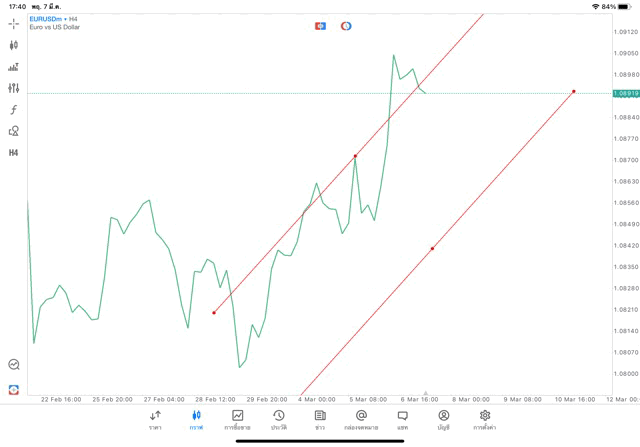
Task: Tap the red-blue trade panel icon at bottom left
Action: tap(13, 389)
